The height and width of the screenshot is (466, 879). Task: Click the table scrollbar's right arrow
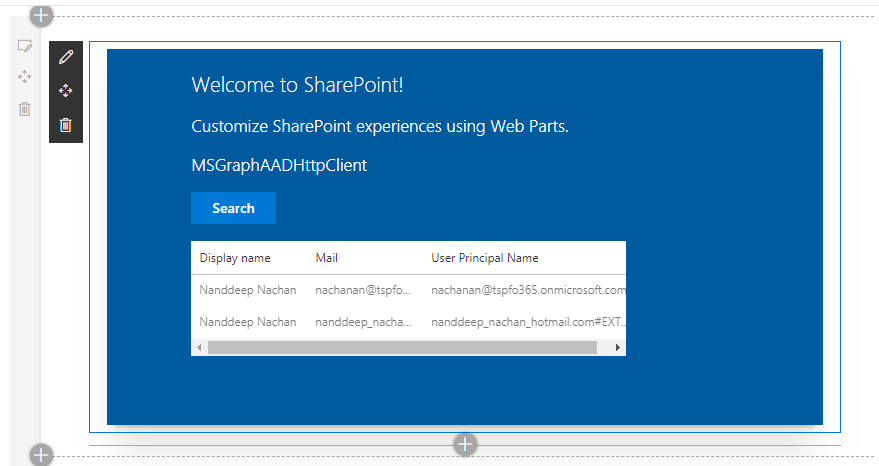[618, 347]
